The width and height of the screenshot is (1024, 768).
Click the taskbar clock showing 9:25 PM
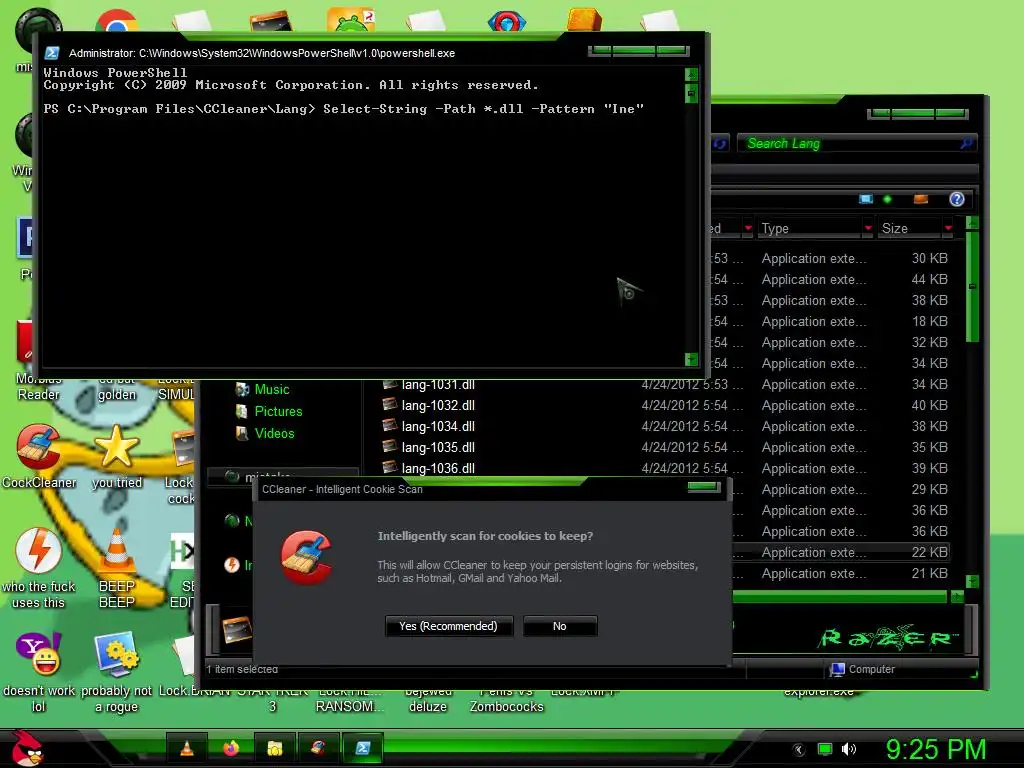pos(935,749)
